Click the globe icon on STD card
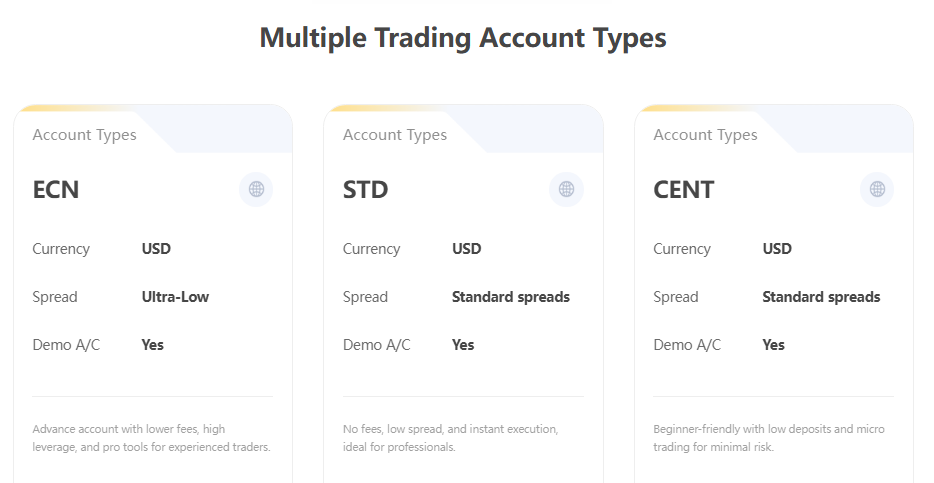The height and width of the screenshot is (483, 934). point(566,189)
